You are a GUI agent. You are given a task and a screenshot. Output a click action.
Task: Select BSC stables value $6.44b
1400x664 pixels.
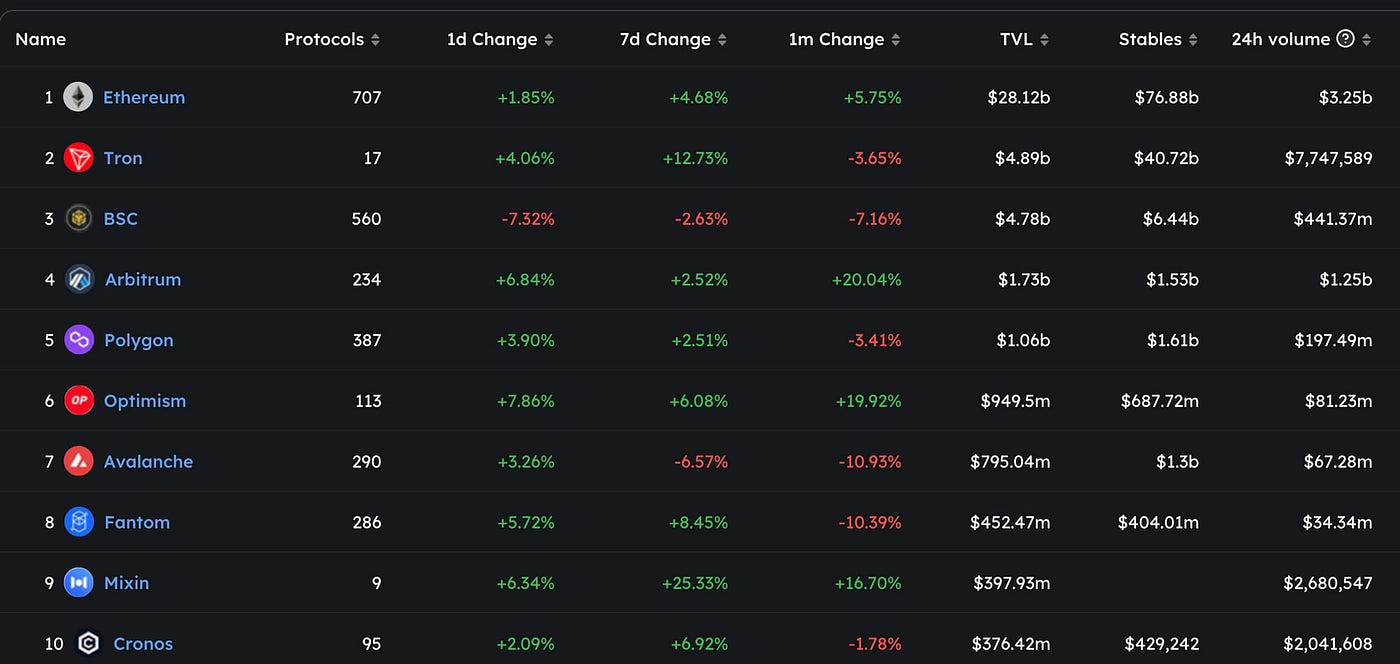(1171, 218)
